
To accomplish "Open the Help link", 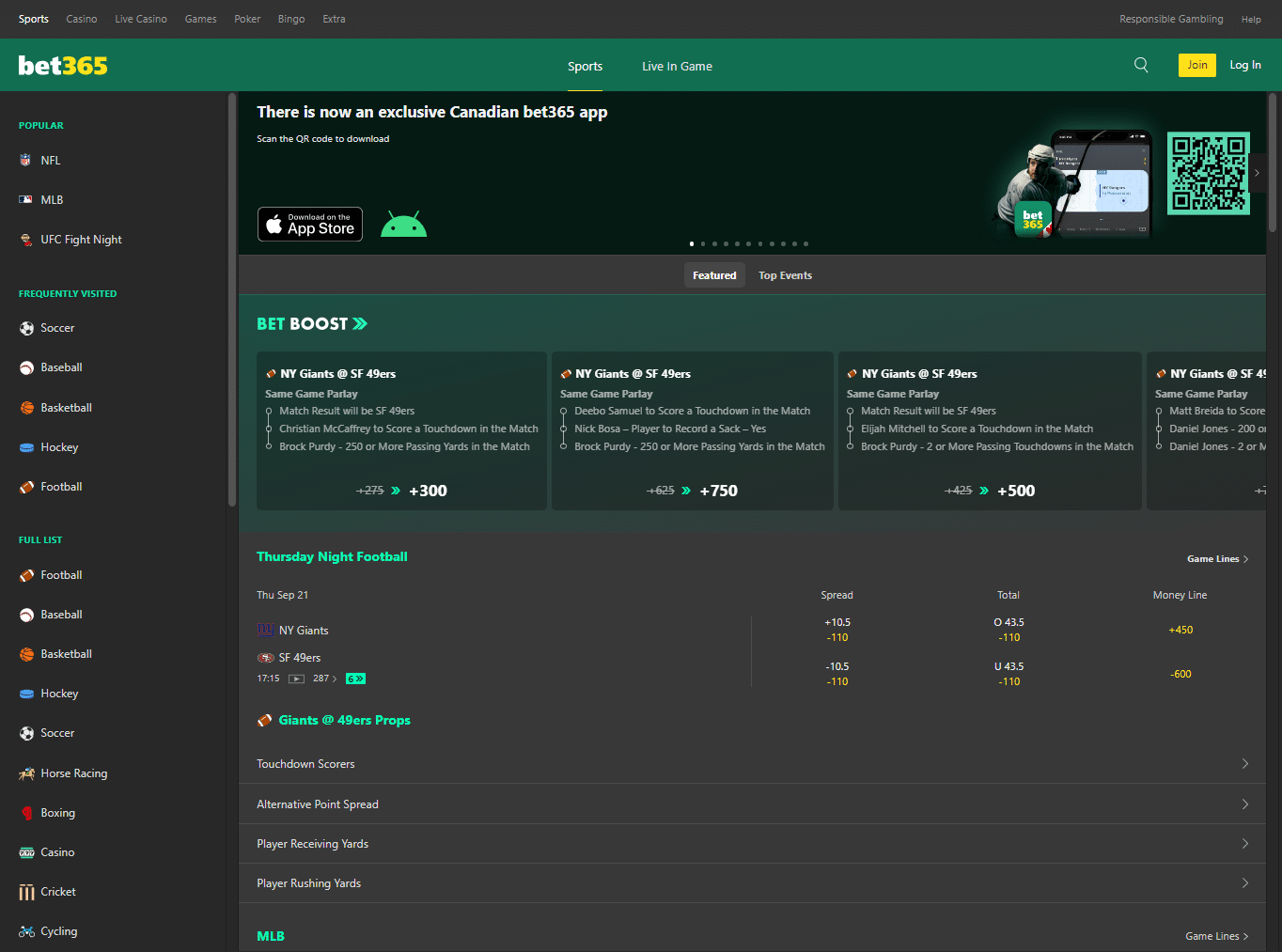I will pos(1251,19).
